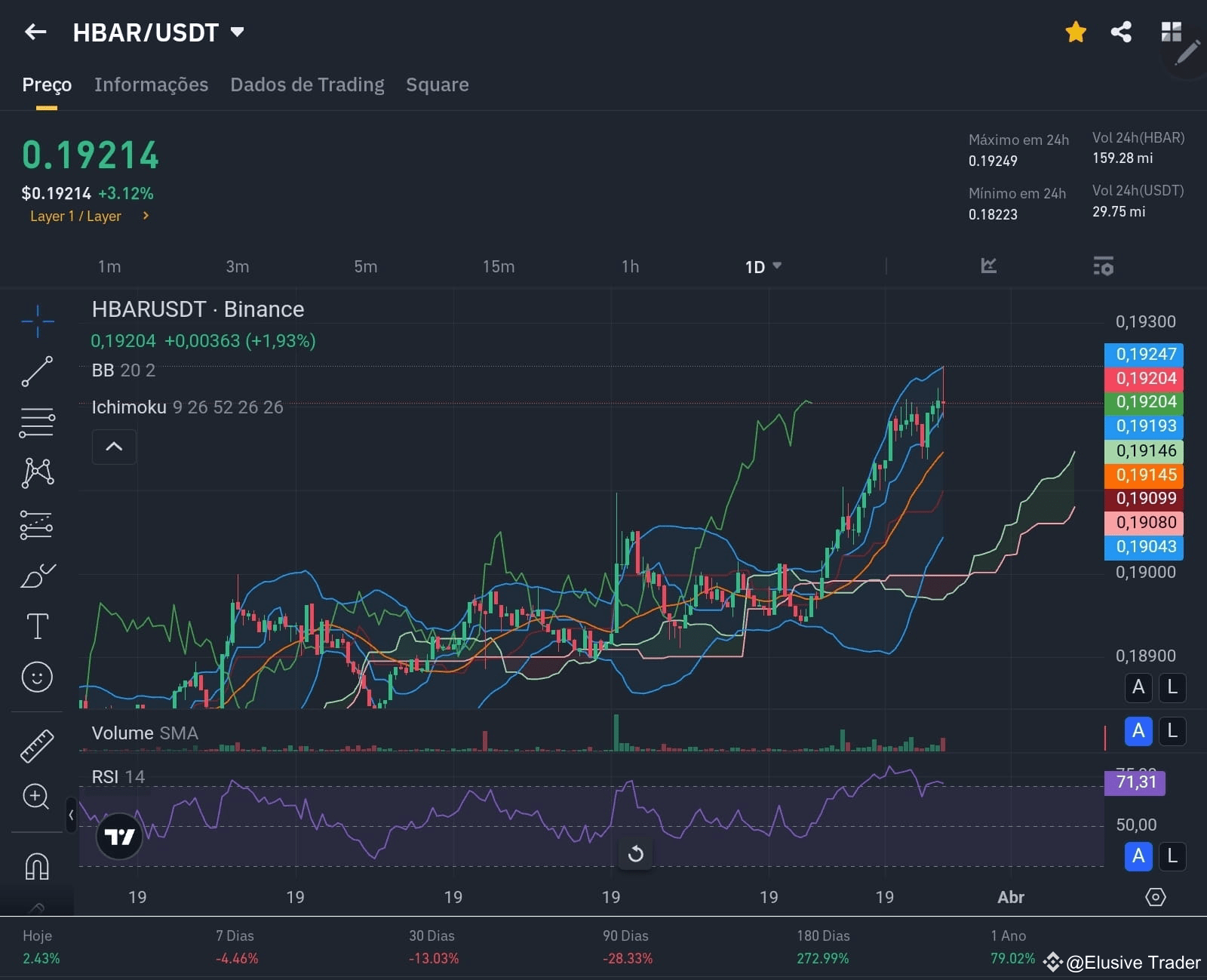Select the trend line drawing tool

pos(37,371)
